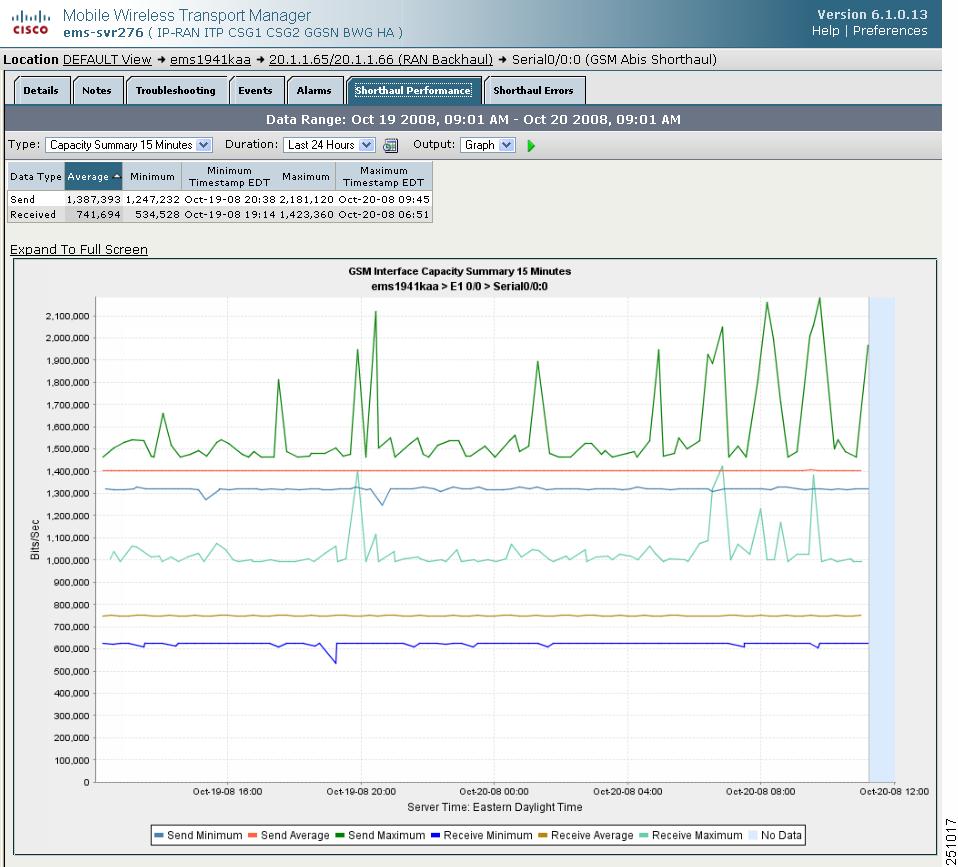
Task: Click timestamp Oct-20-08 09:45
Action: point(384,199)
